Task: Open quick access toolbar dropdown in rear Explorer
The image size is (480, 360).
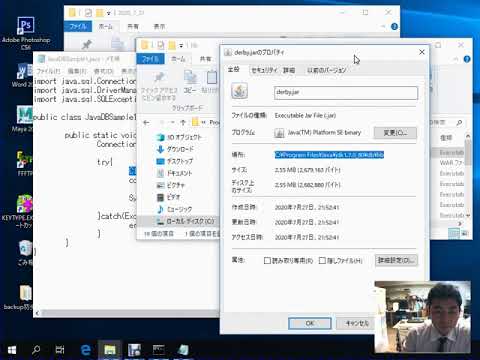Action: [x=108, y=13]
